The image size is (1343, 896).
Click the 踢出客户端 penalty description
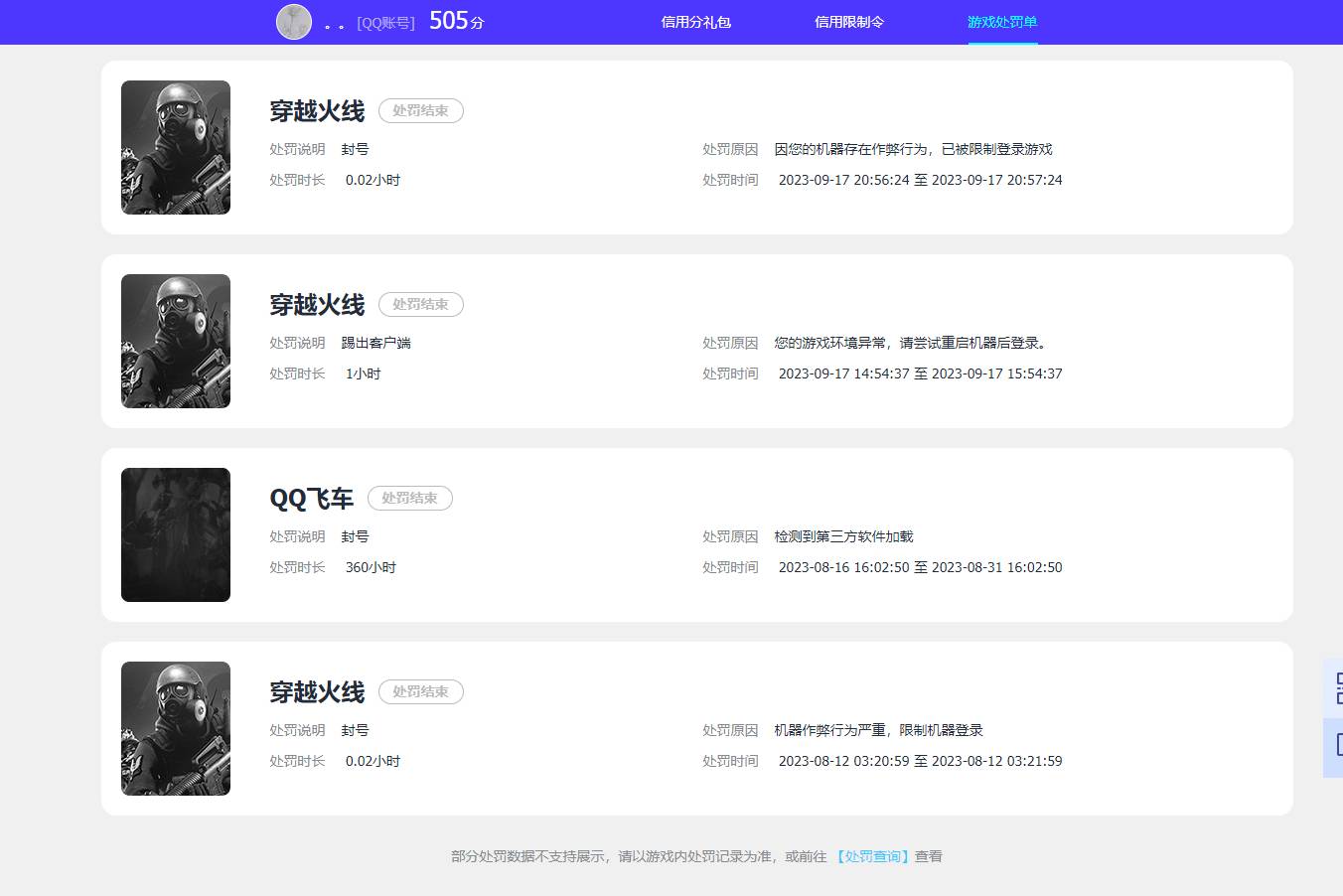(375, 343)
